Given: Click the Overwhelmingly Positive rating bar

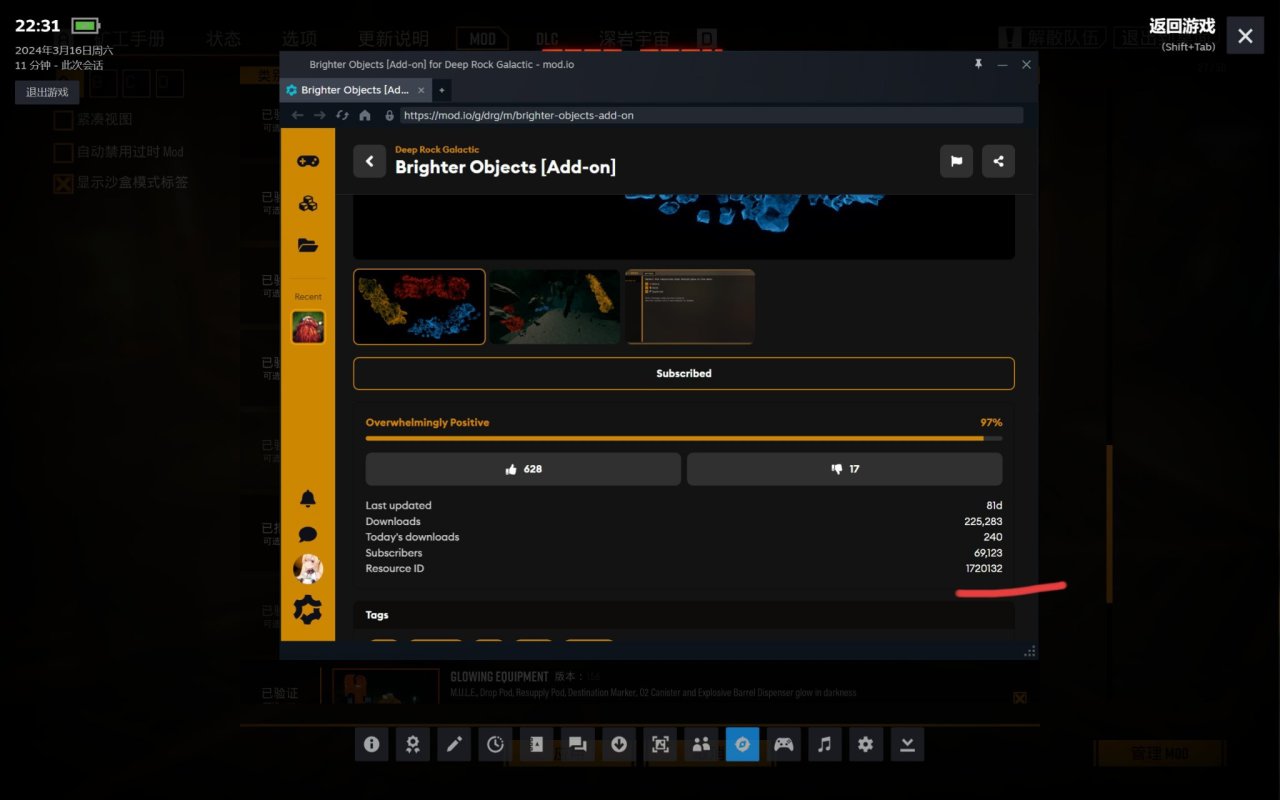Looking at the screenshot, I should [684, 438].
